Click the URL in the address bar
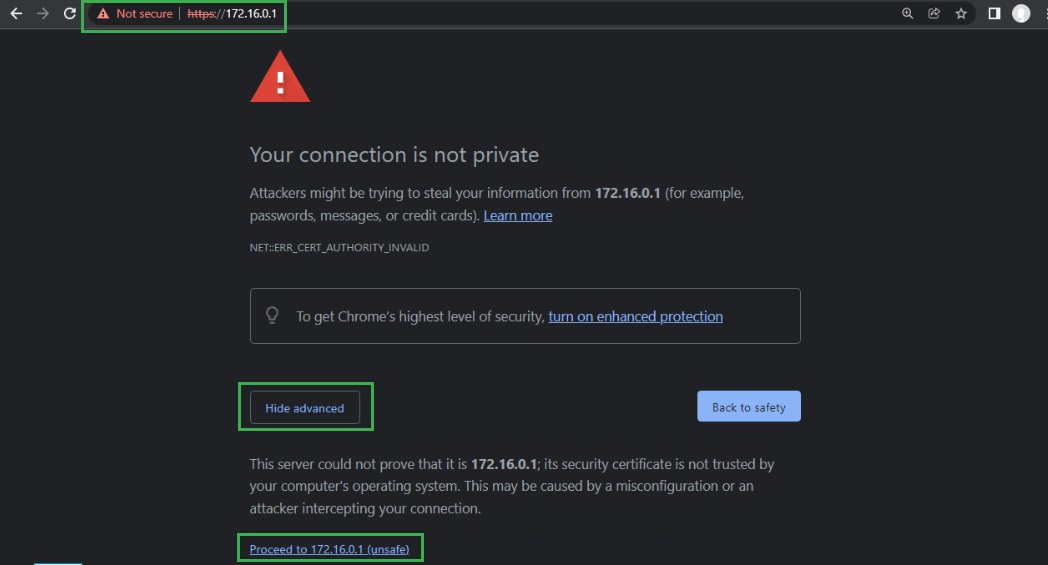Image resolution: width=1048 pixels, height=565 pixels. click(x=232, y=14)
